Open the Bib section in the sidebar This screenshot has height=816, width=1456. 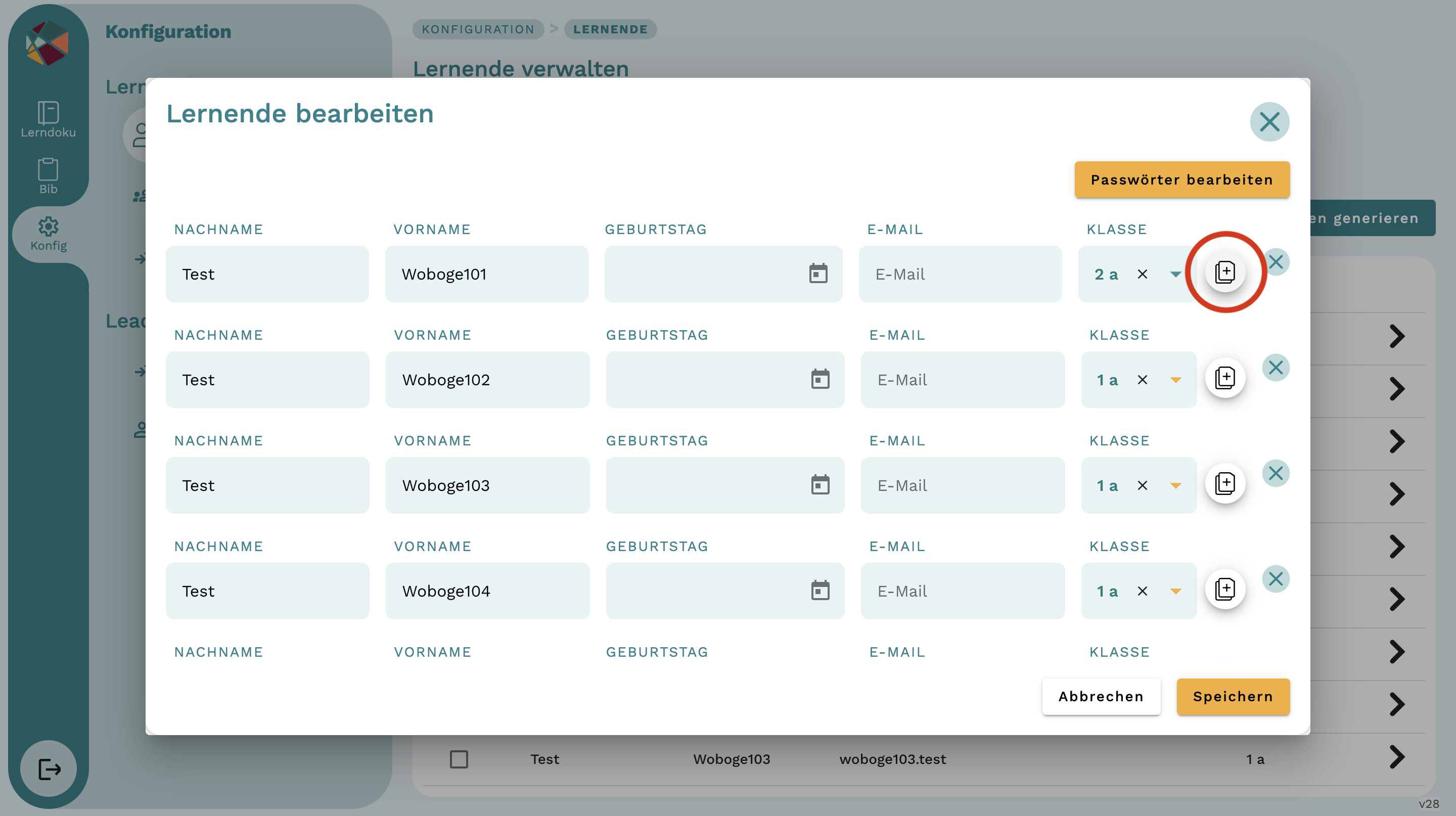[x=48, y=175]
